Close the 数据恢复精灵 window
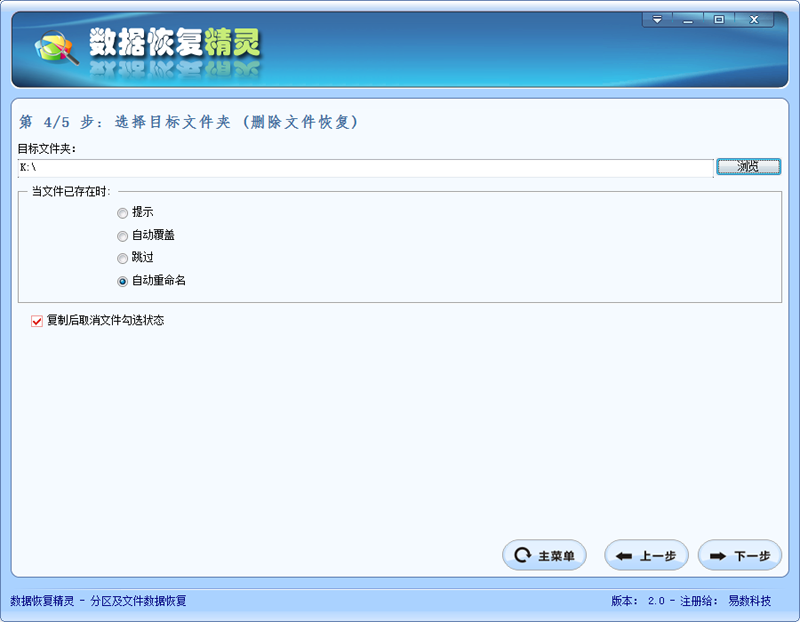This screenshot has height=622, width=800. [754, 19]
